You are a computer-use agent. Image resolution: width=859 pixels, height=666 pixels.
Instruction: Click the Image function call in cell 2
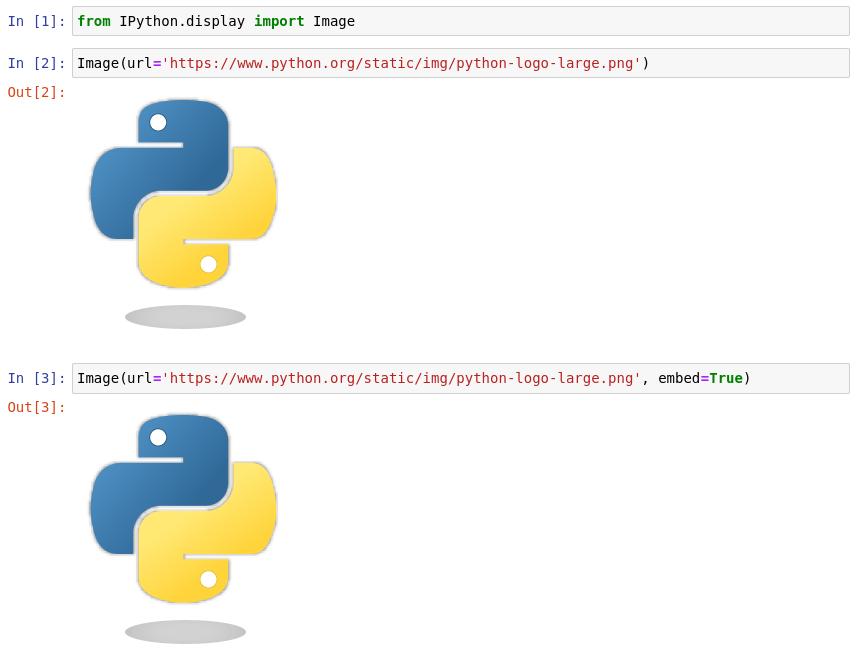click(x=99, y=62)
